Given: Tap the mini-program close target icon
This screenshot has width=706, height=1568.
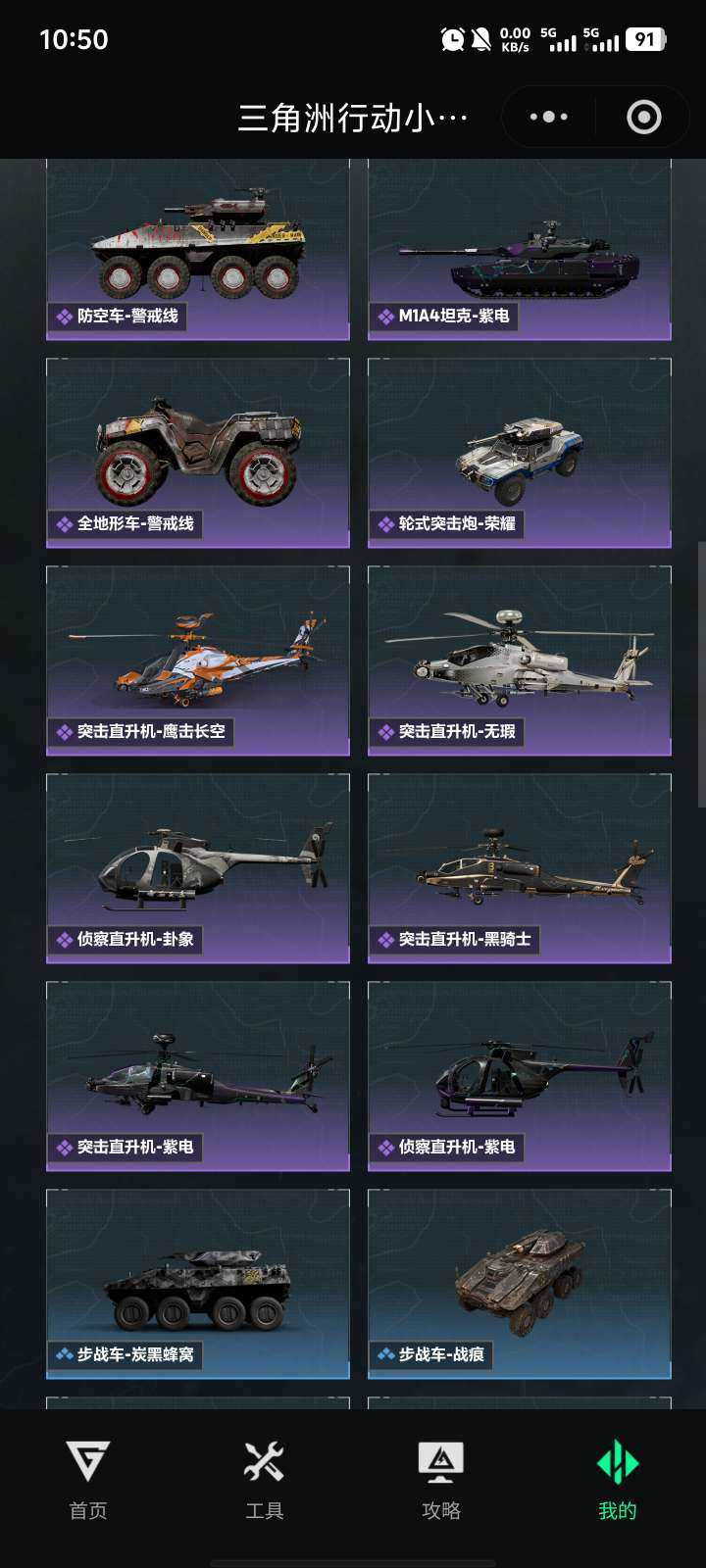Looking at the screenshot, I should [x=643, y=117].
